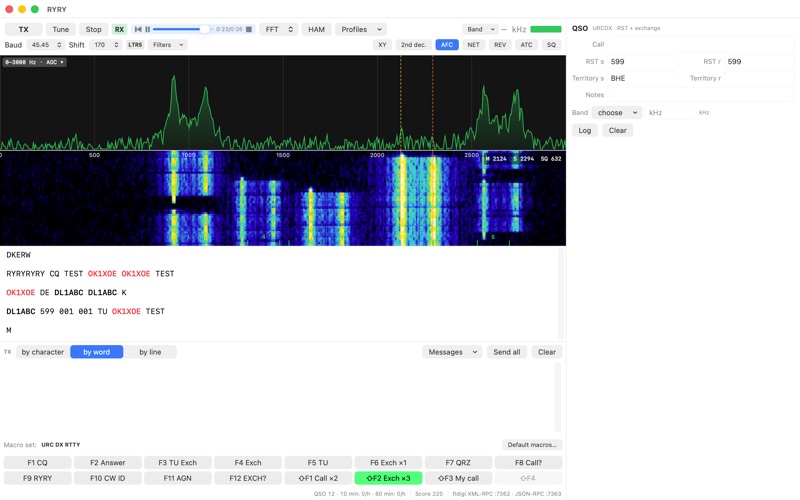This screenshot has width=800, height=500.
Task: Stop playback with the square icon
Action: coord(249,29)
